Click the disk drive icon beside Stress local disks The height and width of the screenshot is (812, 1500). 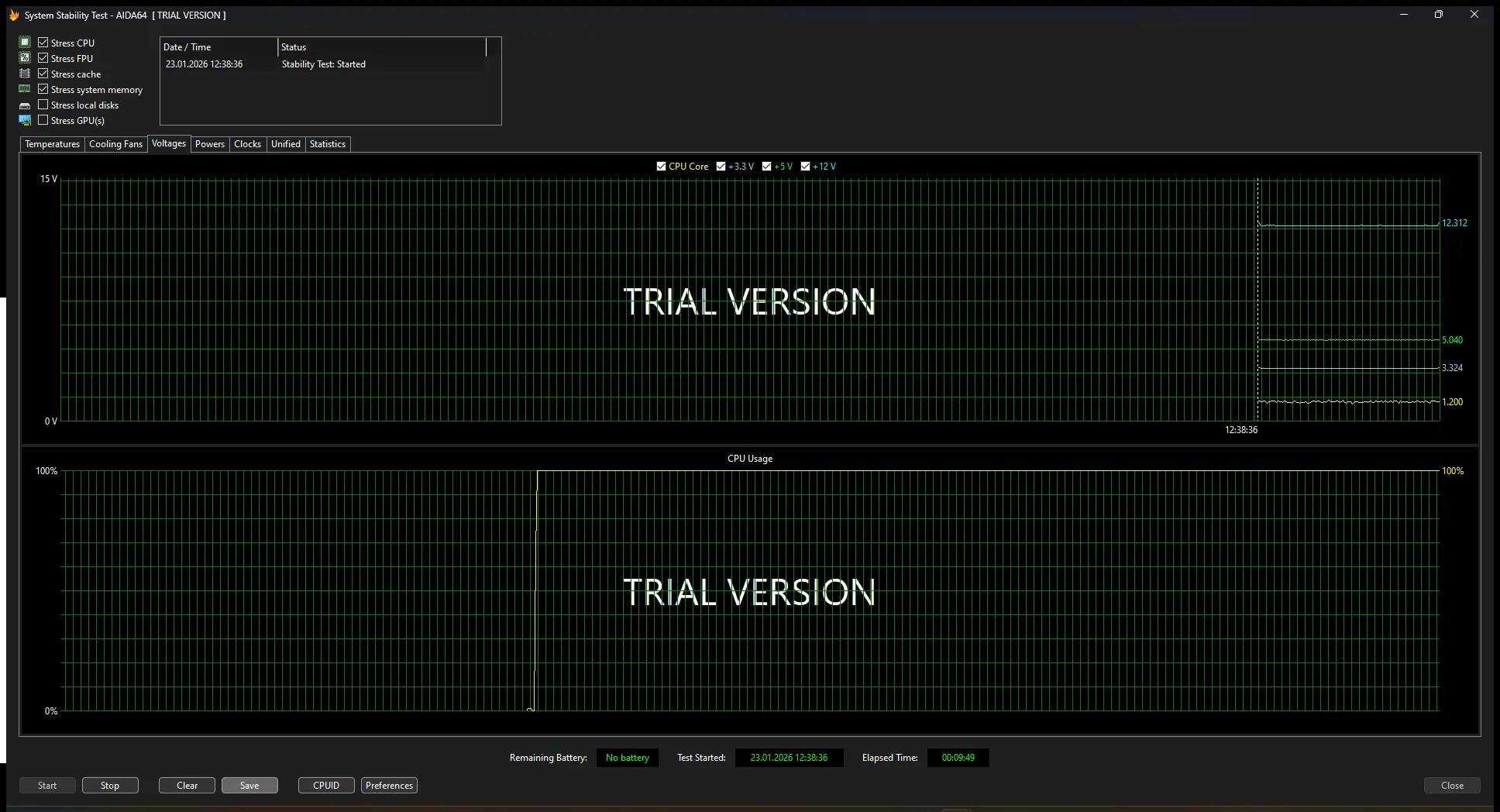point(25,105)
